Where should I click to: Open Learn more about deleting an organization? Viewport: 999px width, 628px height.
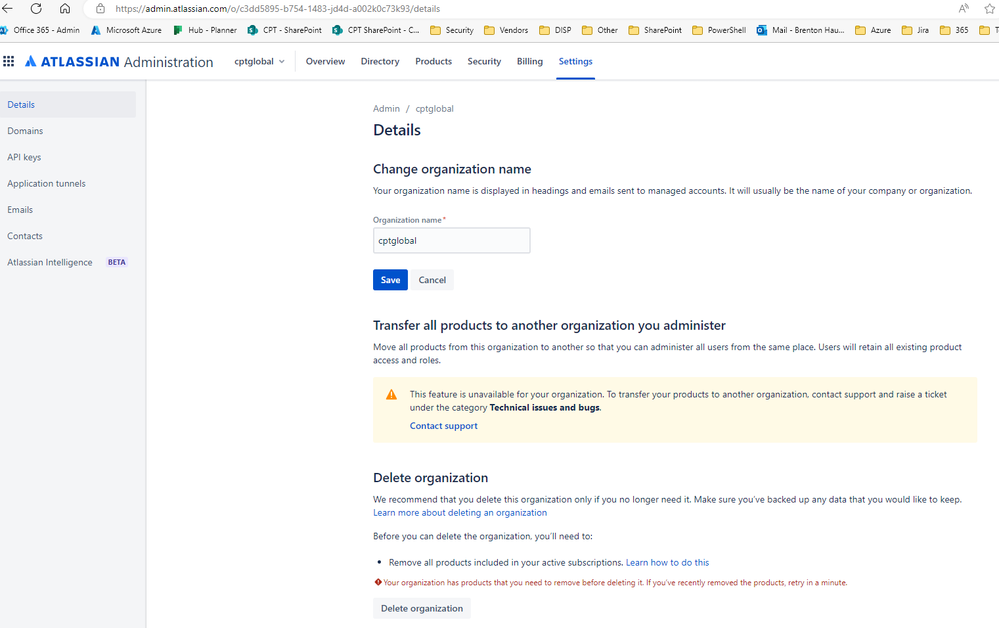(x=460, y=513)
